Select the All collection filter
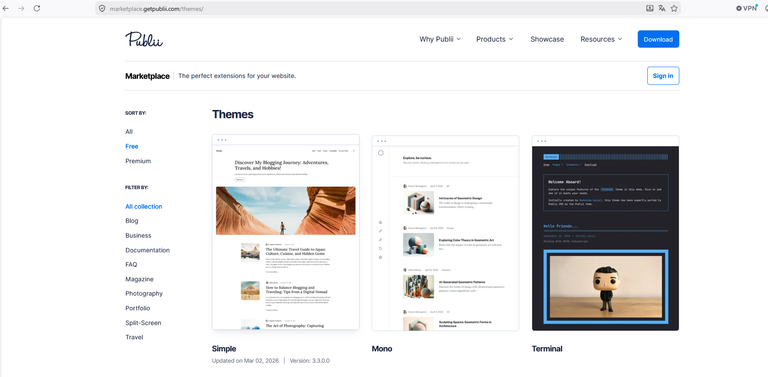This screenshot has width=768, height=377. point(144,207)
